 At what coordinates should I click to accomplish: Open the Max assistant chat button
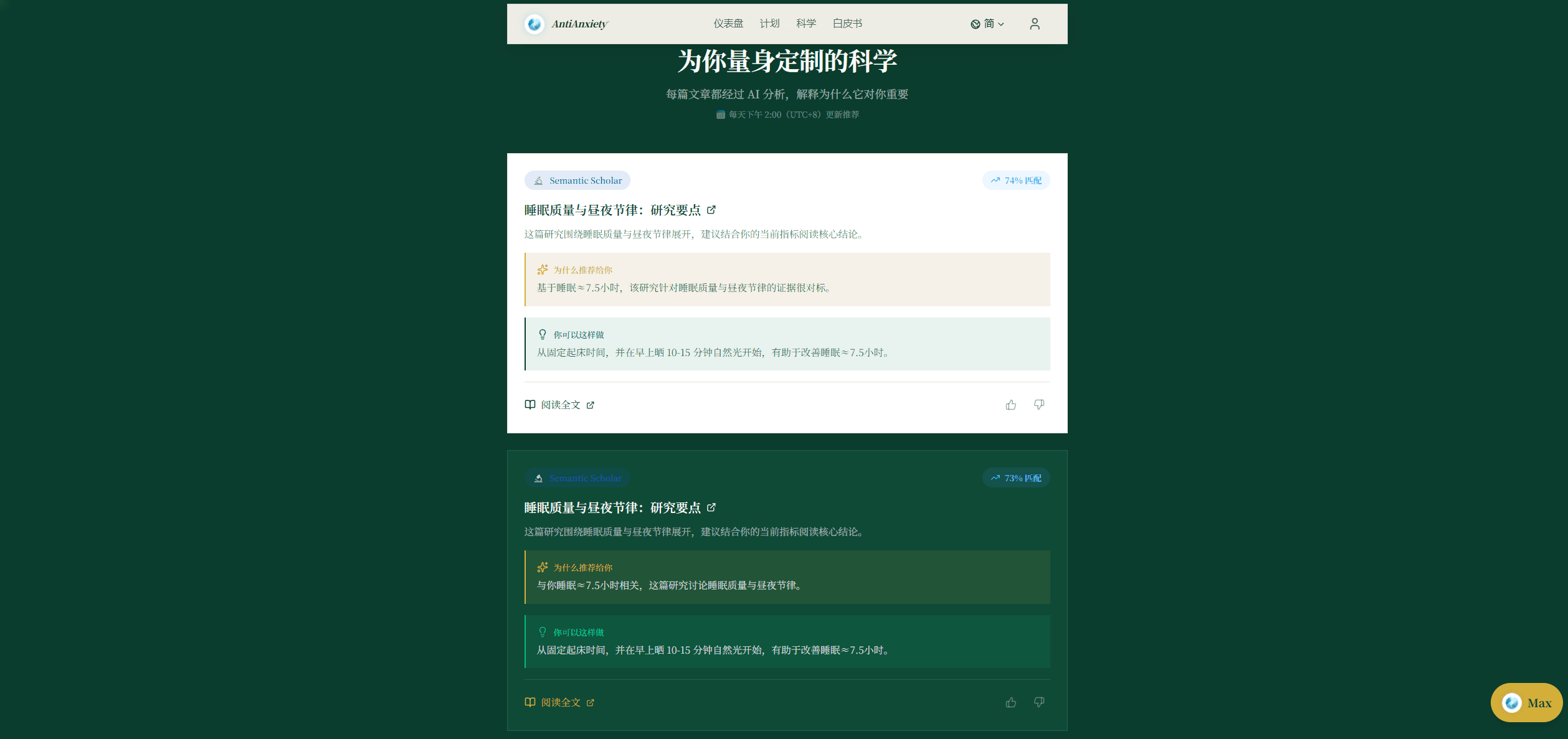coord(1526,703)
